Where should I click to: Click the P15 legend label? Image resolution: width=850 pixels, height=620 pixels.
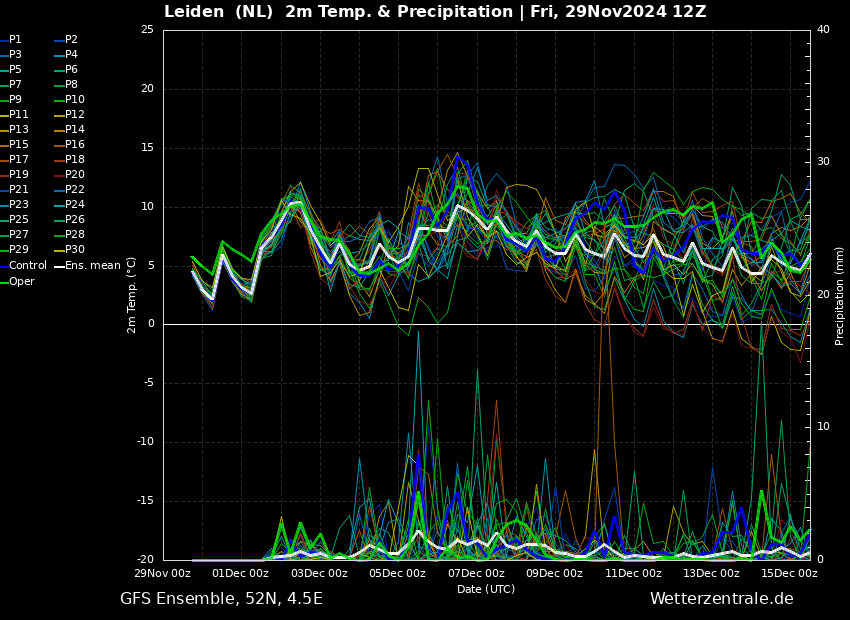[18, 145]
